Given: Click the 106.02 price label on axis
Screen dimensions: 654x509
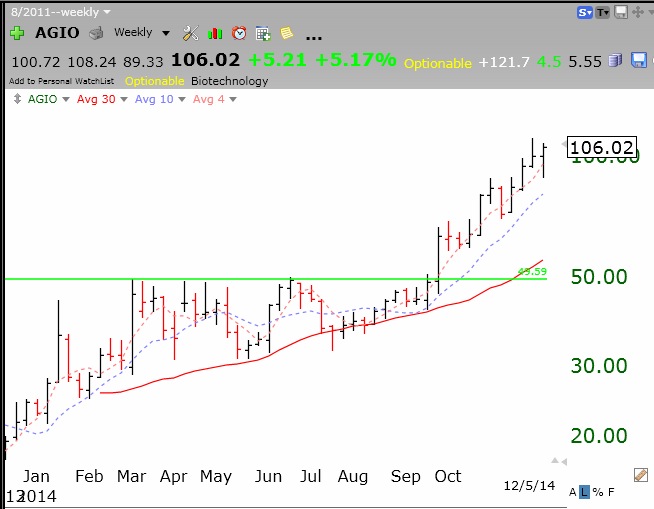Looking at the screenshot, I should click(602, 147).
